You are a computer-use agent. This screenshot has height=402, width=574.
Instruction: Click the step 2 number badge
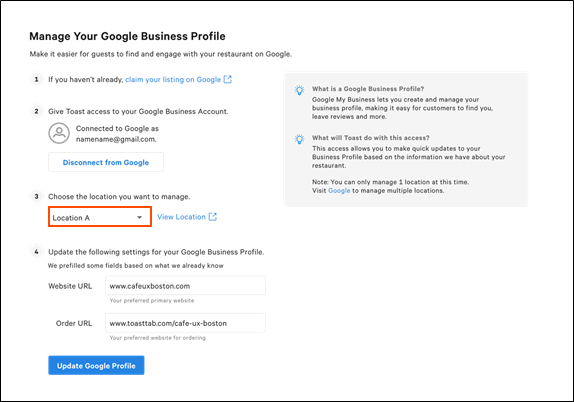click(x=36, y=111)
